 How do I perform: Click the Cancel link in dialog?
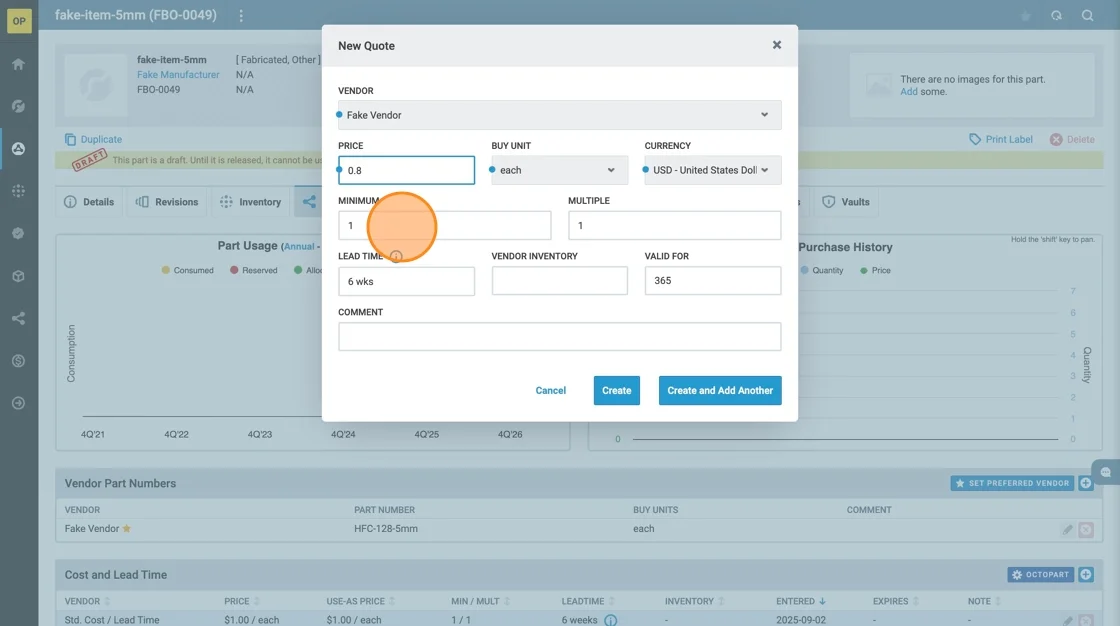coord(550,391)
